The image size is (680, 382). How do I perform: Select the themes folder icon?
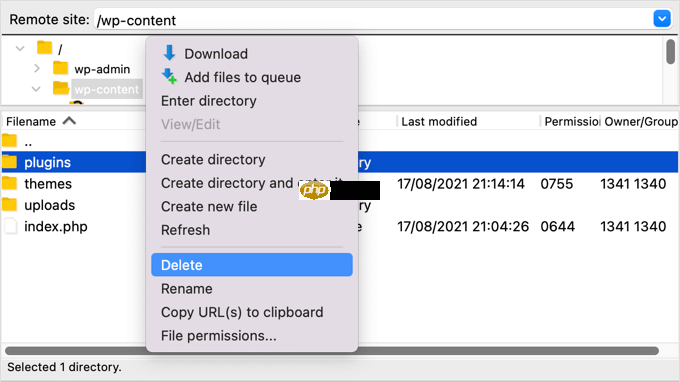(x=10, y=183)
